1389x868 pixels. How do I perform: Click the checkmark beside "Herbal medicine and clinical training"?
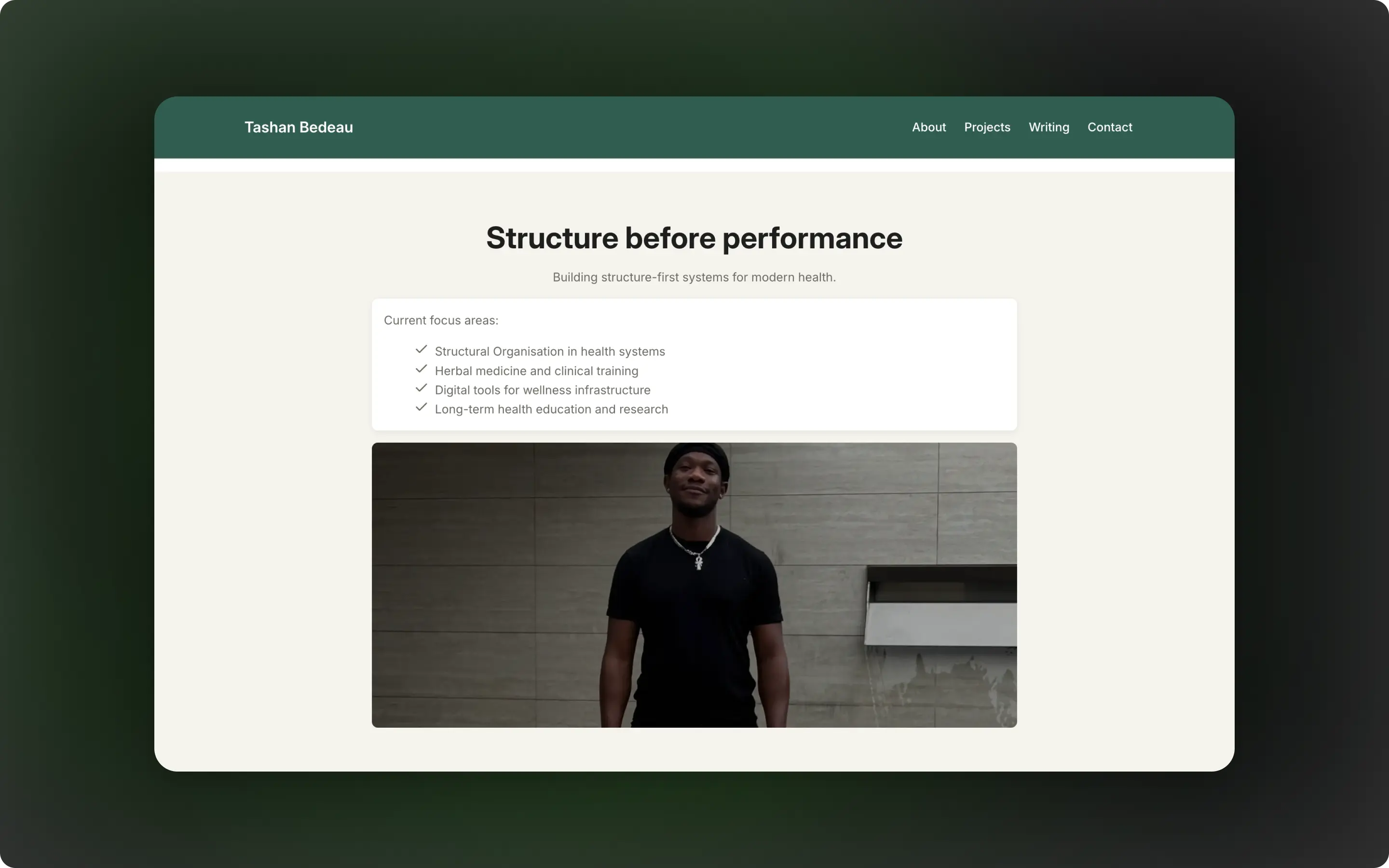pyautogui.click(x=422, y=369)
